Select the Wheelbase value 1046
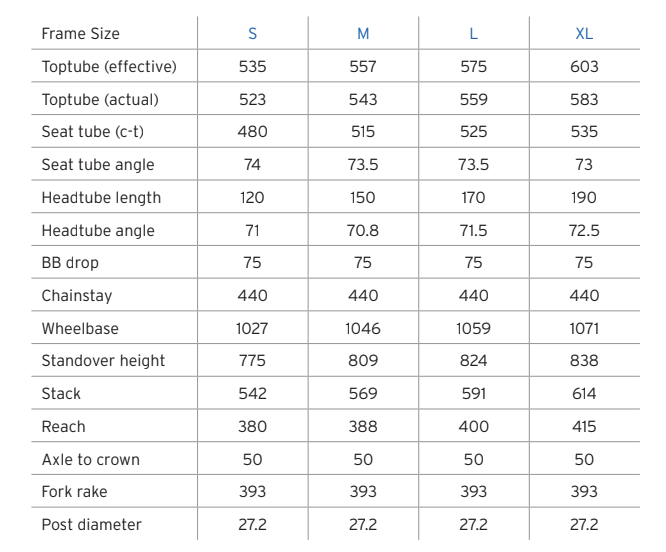 coord(363,328)
